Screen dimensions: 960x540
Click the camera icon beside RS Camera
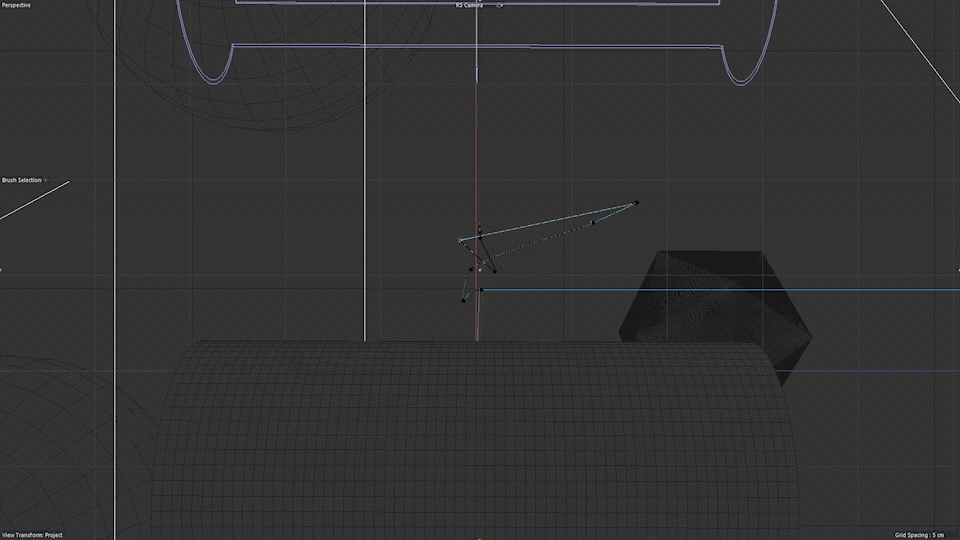[x=499, y=5]
